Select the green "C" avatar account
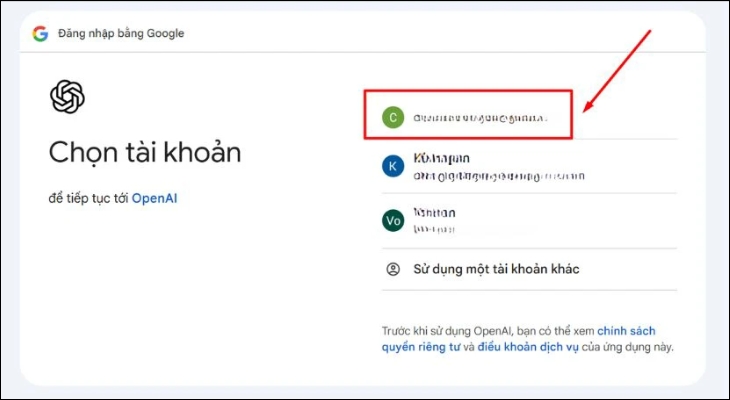The width and height of the screenshot is (730, 400). click(x=393, y=117)
